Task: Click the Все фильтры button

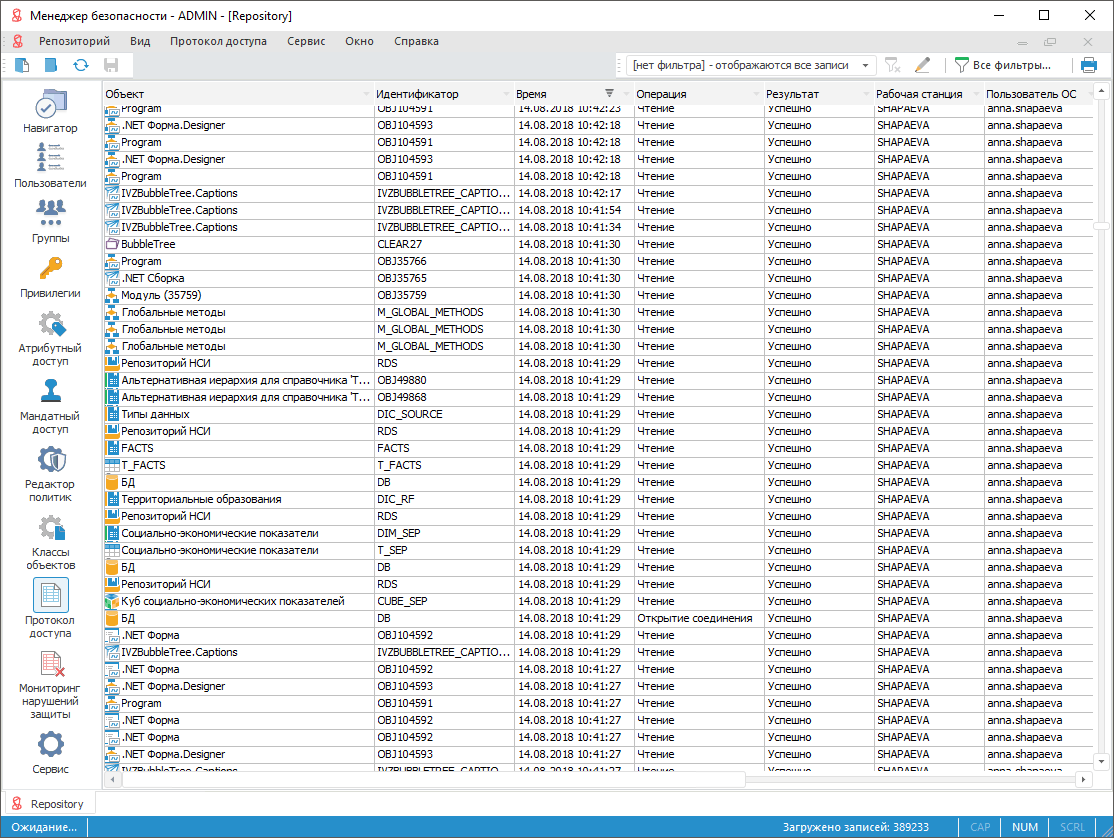Action: [x=1004, y=65]
